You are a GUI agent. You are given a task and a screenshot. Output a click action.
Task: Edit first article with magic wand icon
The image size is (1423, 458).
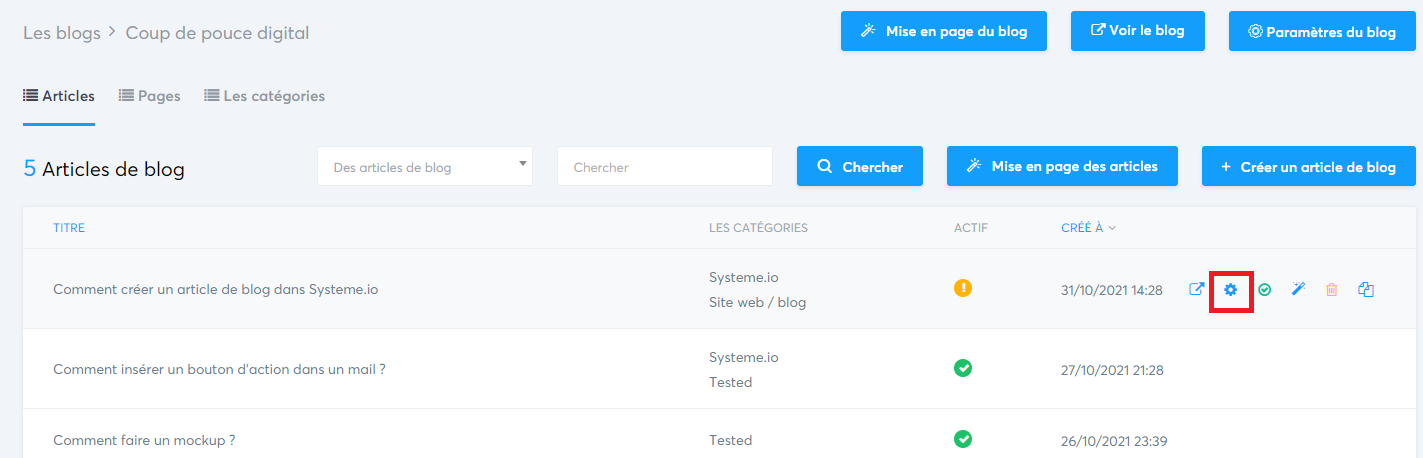point(1299,289)
